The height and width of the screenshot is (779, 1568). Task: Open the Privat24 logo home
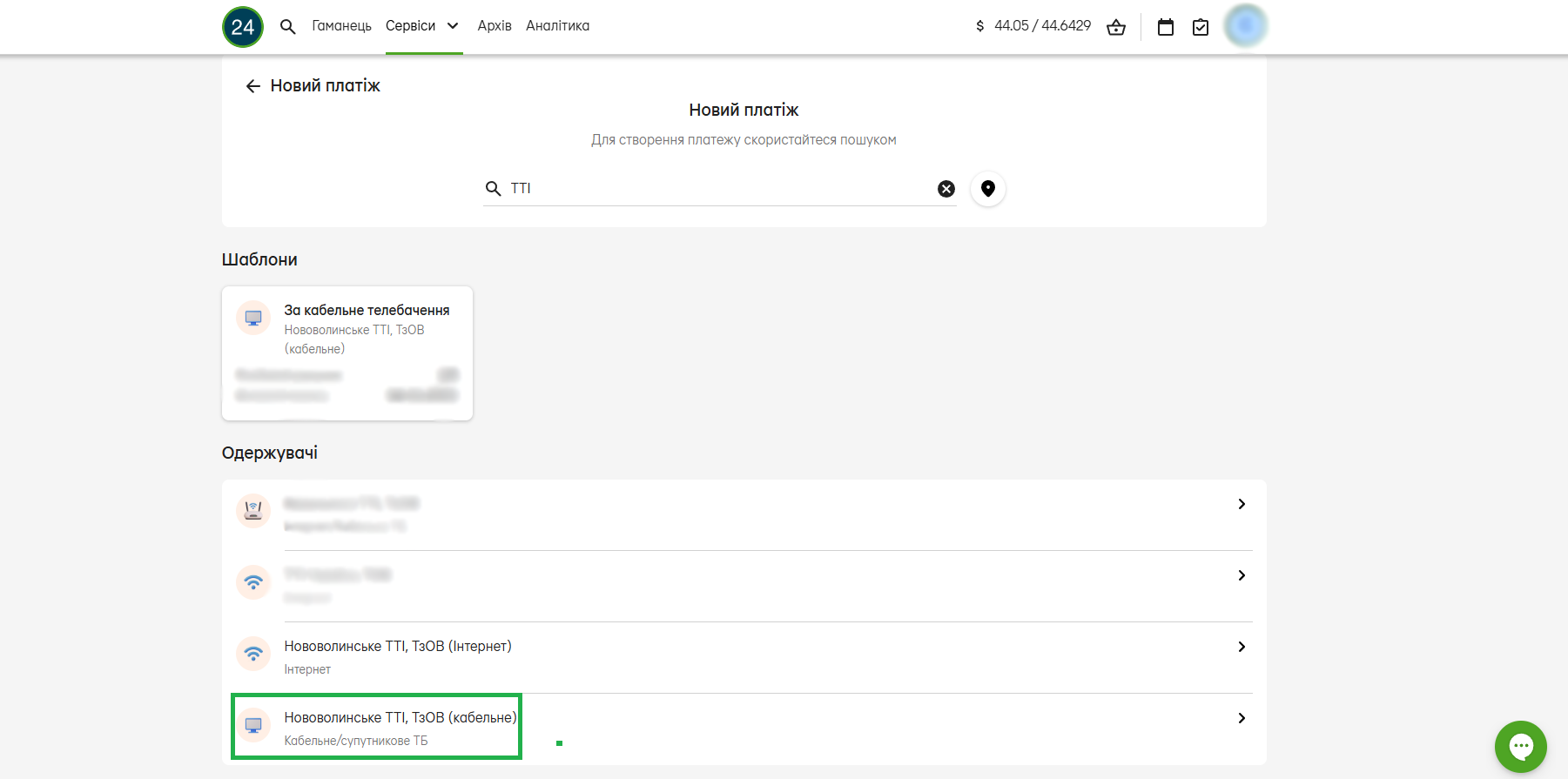coord(243,26)
